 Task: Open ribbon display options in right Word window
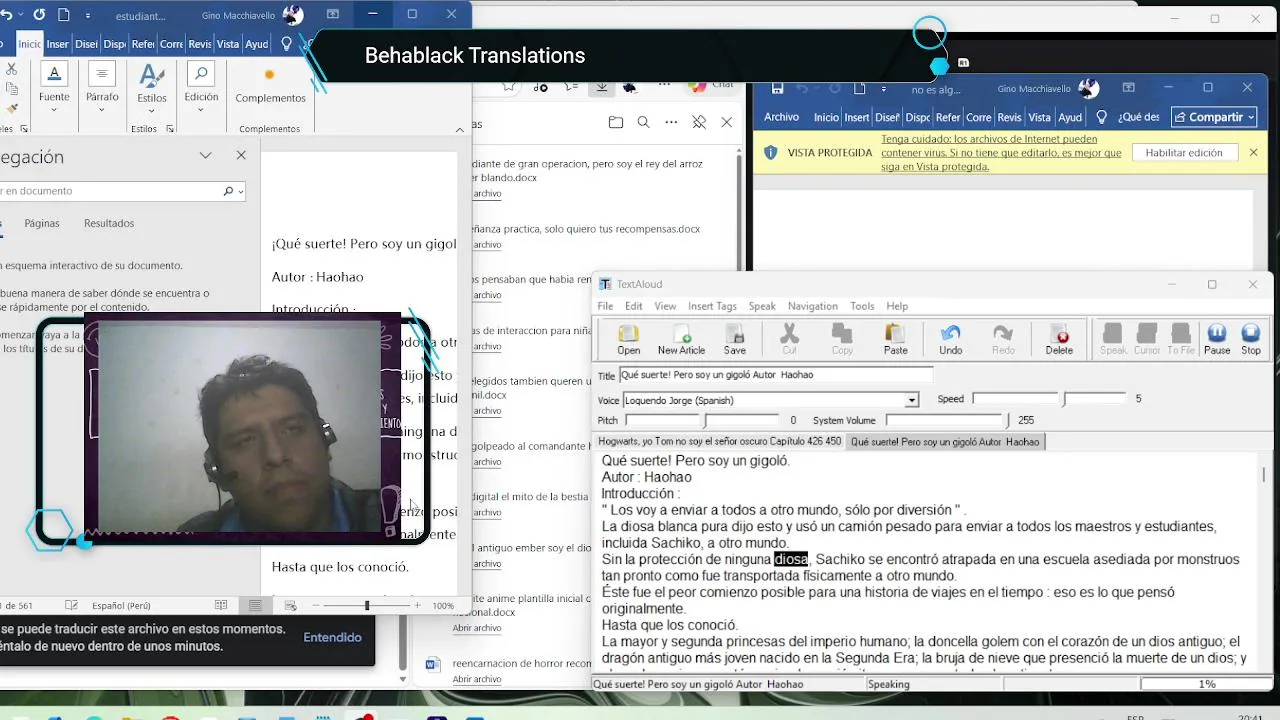click(1128, 88)
